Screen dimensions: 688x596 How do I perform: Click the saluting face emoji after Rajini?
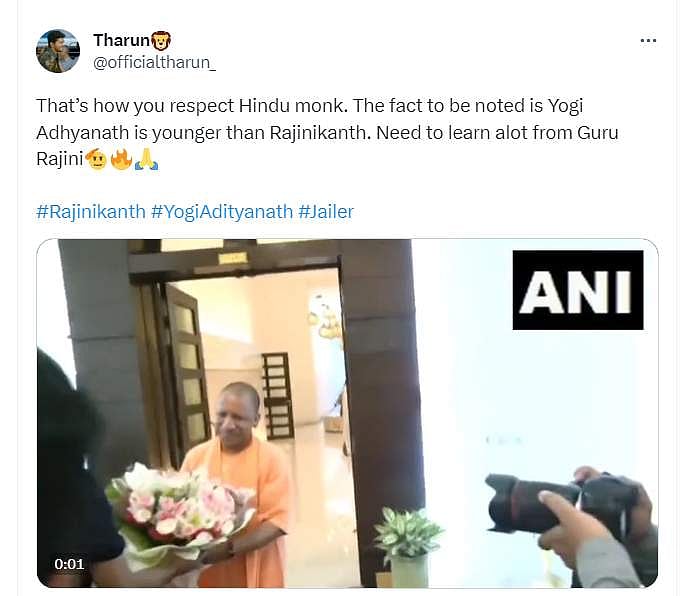click(x=96, y=159)
